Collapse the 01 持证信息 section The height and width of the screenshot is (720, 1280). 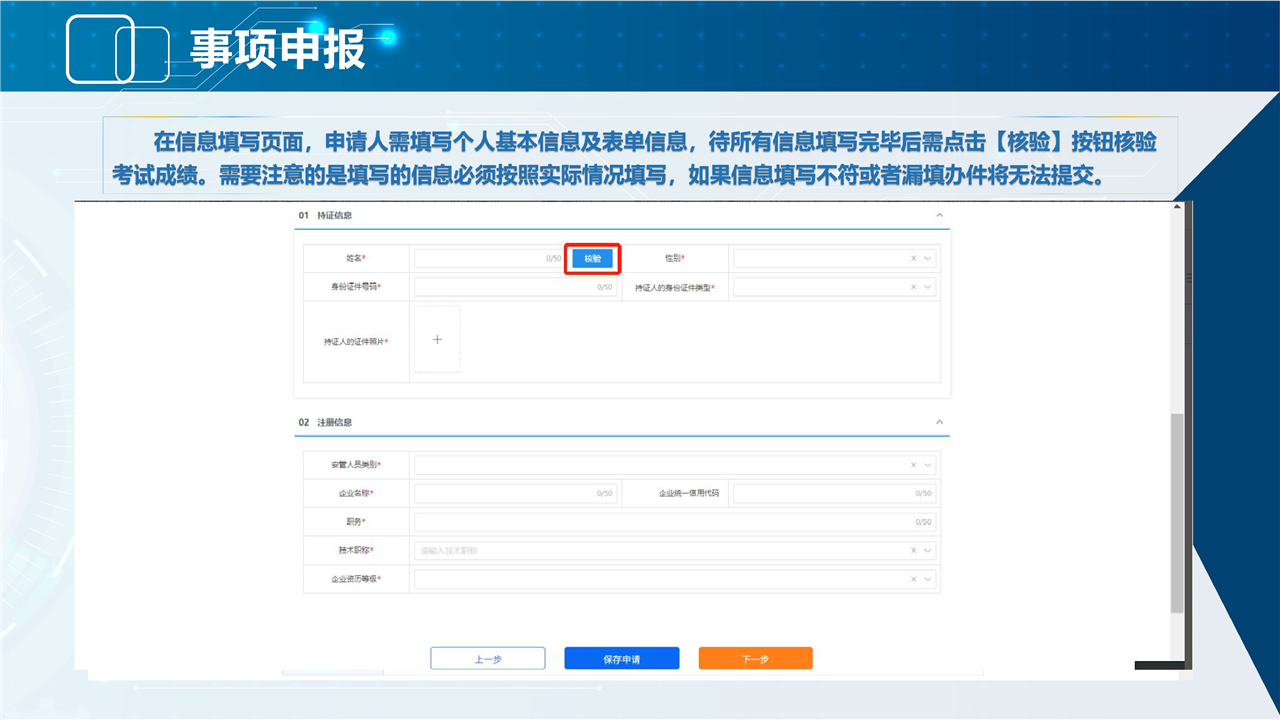[939, 215]
